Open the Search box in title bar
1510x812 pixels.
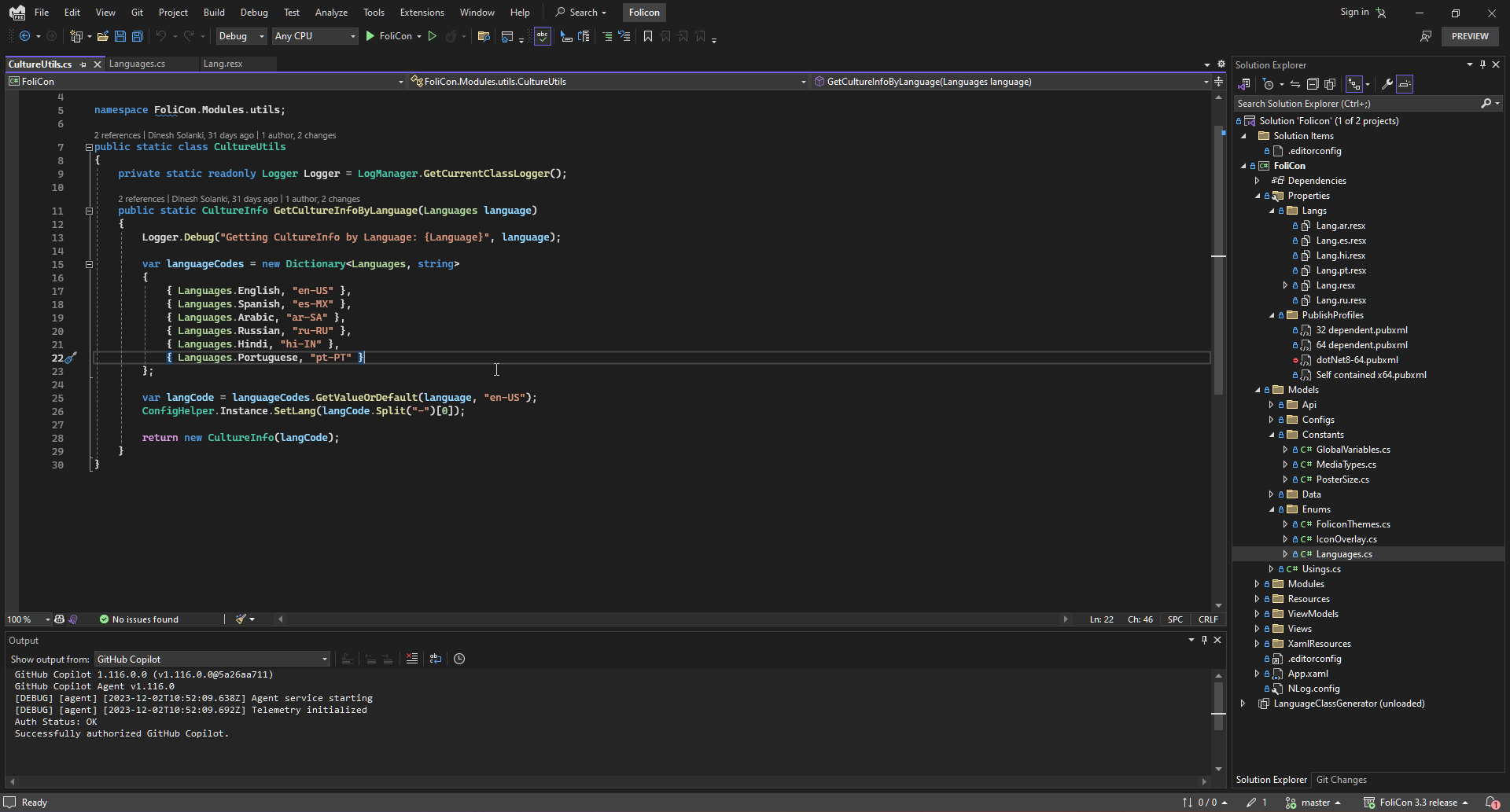581,13
